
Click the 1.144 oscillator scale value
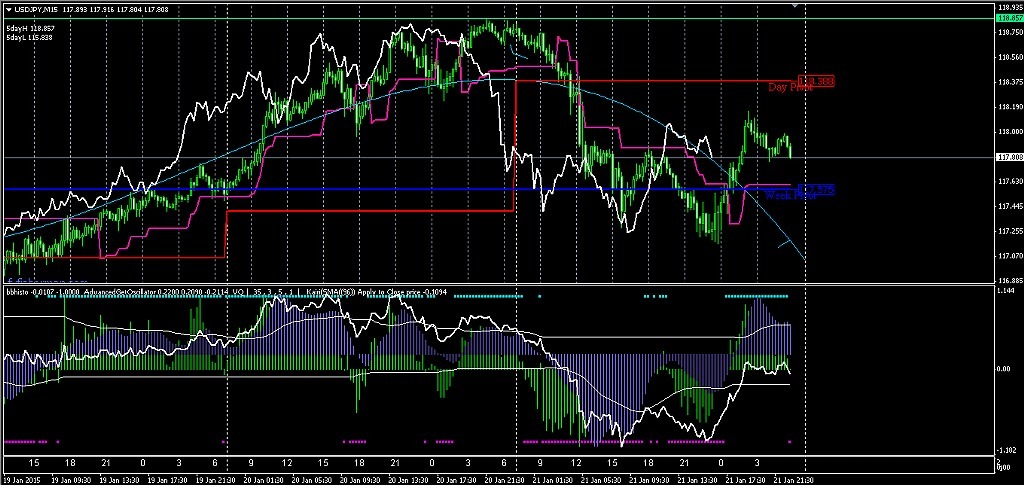[1006, 290]
